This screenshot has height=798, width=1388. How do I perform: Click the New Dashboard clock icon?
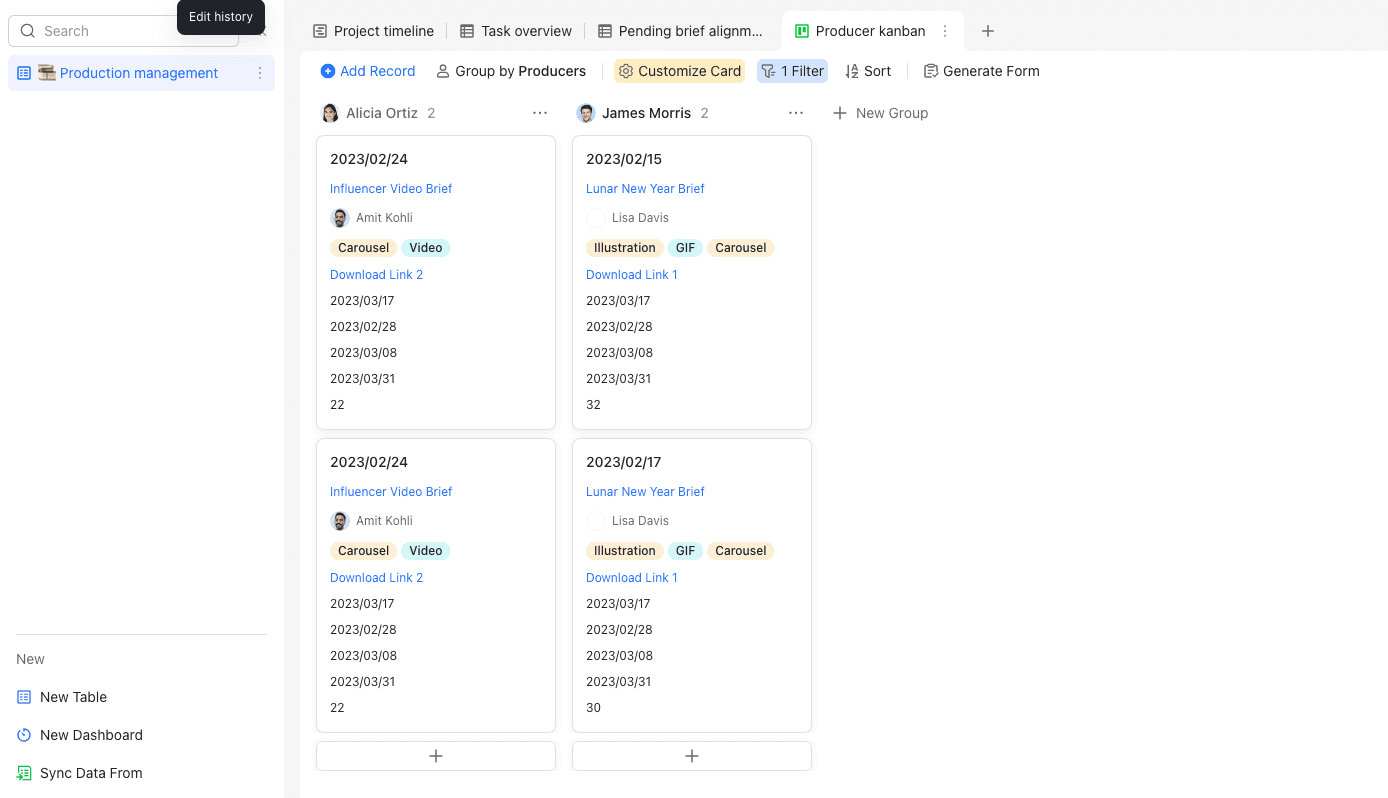(24, 735)
